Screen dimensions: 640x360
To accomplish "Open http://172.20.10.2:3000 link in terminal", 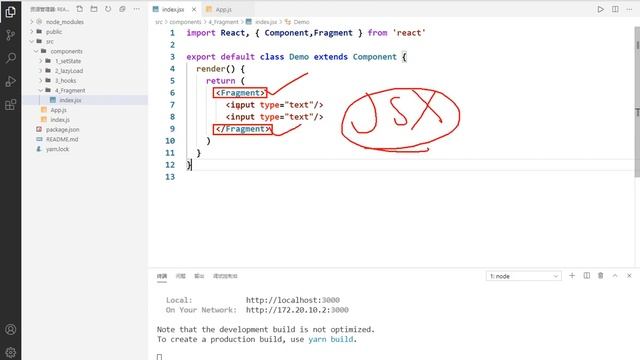I will pyautogui.click(x=297, y=310).
